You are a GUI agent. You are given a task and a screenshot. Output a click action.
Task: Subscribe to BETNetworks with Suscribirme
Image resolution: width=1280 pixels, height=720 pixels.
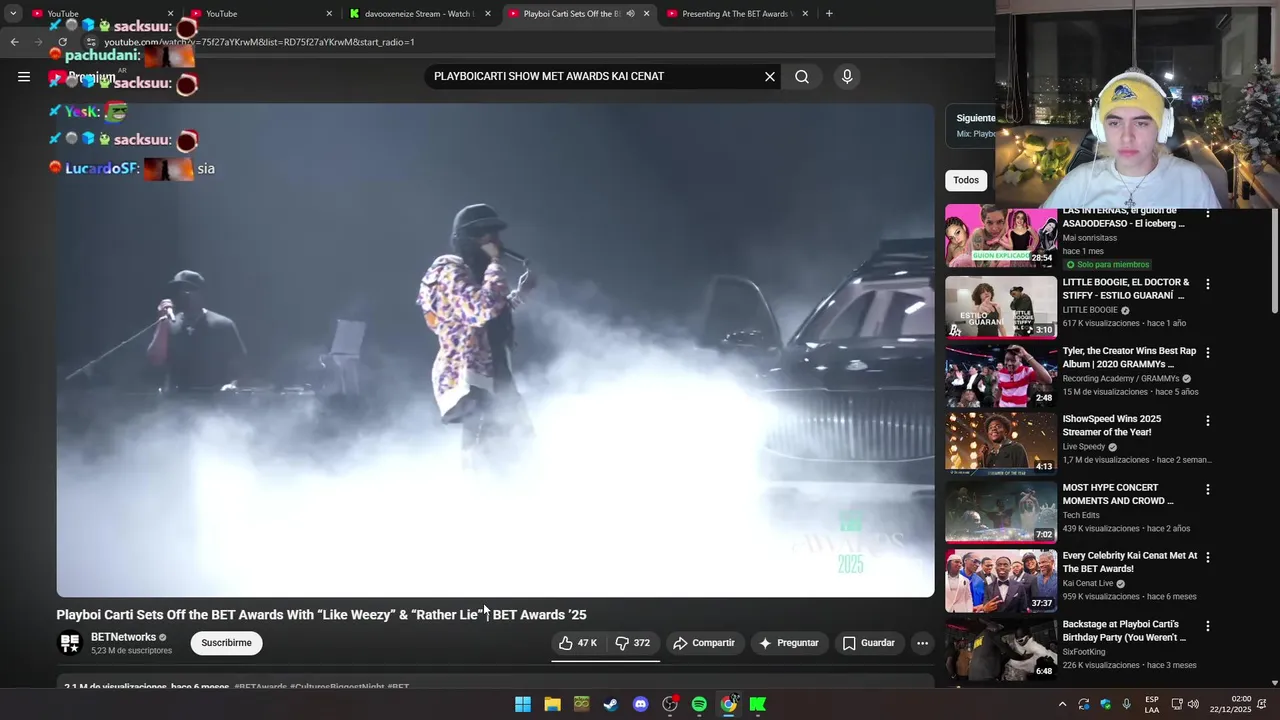227,643
